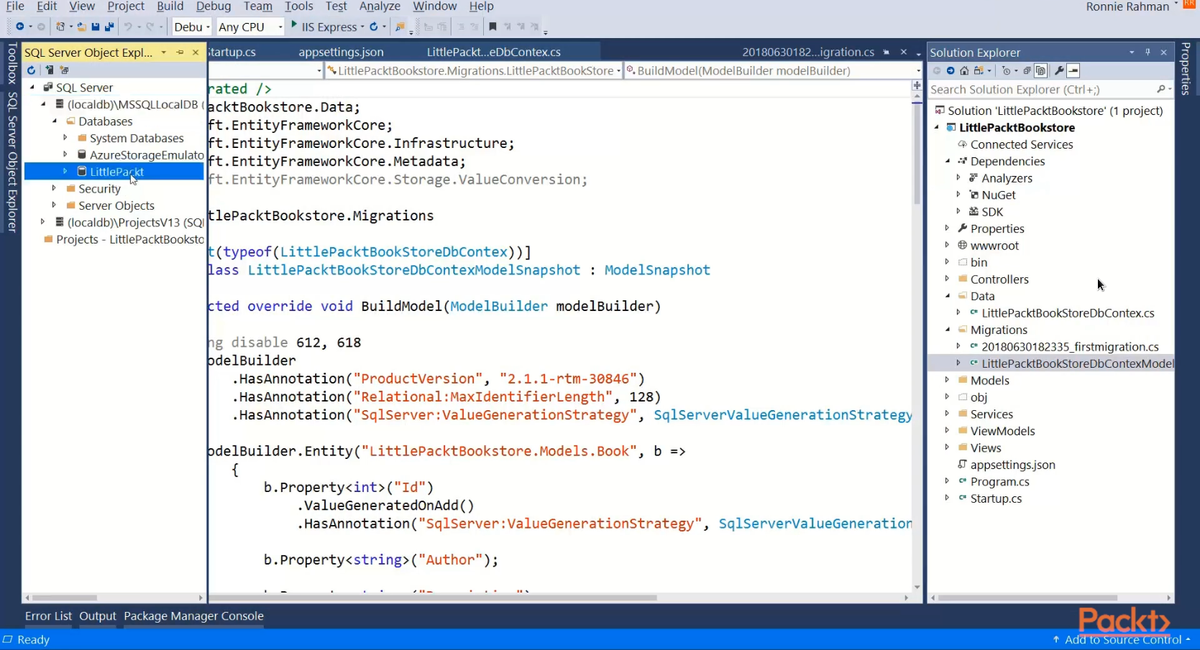Click into Search Solution Explorer field

[1040, 89]
